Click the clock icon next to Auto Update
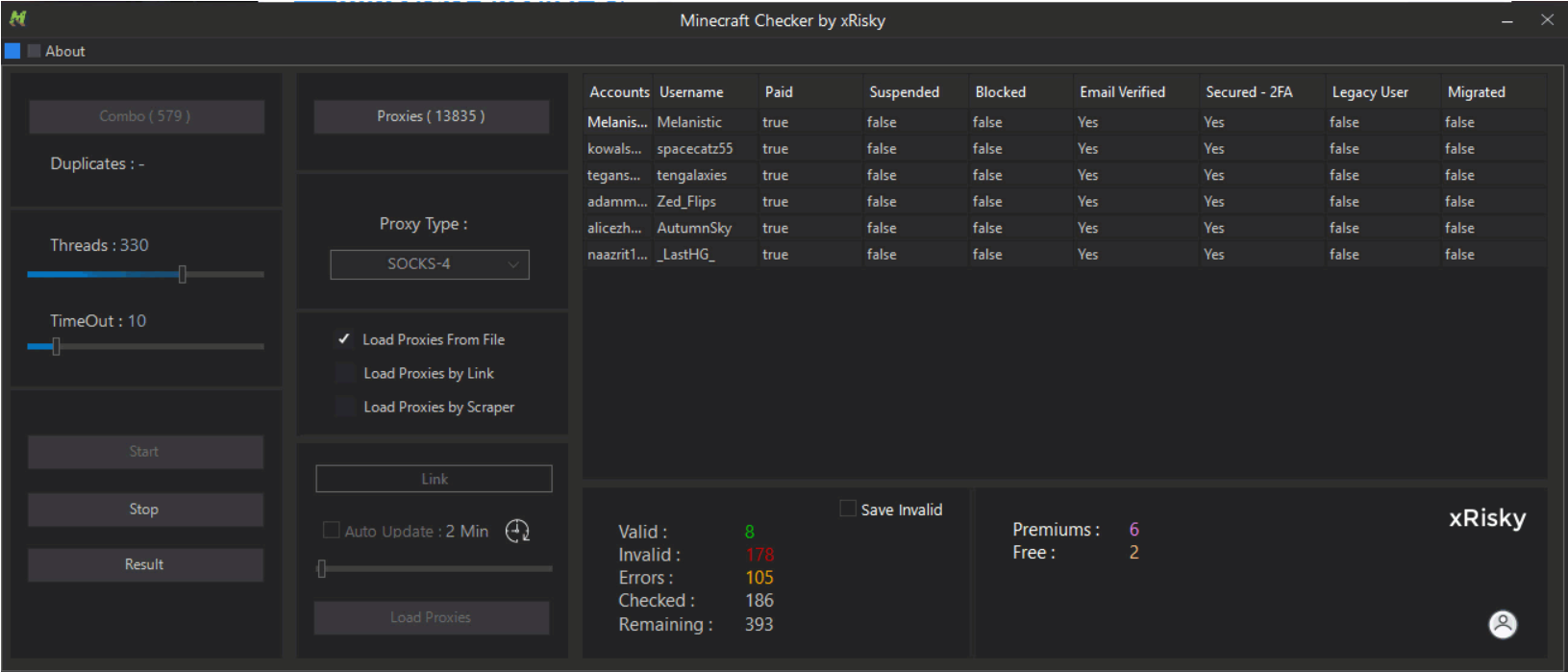 (x=517, y=531)
